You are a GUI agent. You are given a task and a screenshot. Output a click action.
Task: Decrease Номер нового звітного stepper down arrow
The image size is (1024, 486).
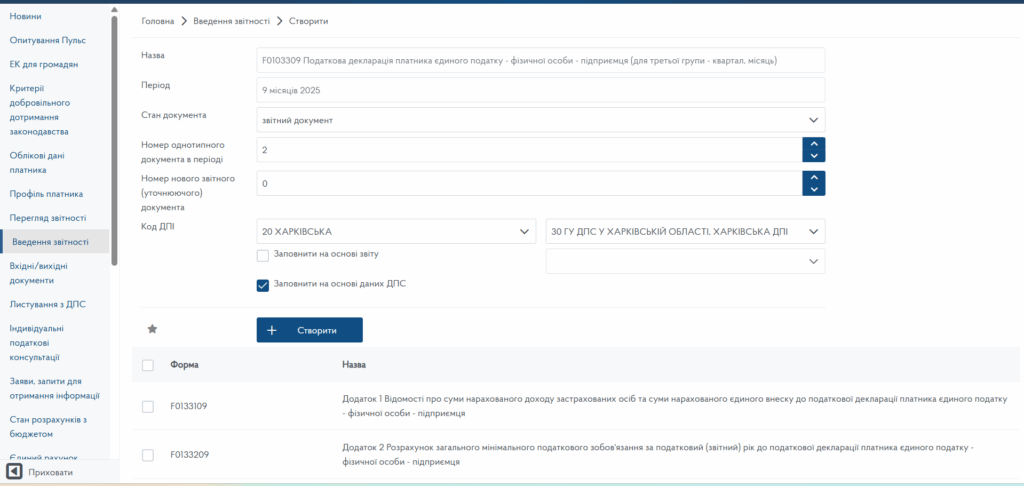click(814, 189)
